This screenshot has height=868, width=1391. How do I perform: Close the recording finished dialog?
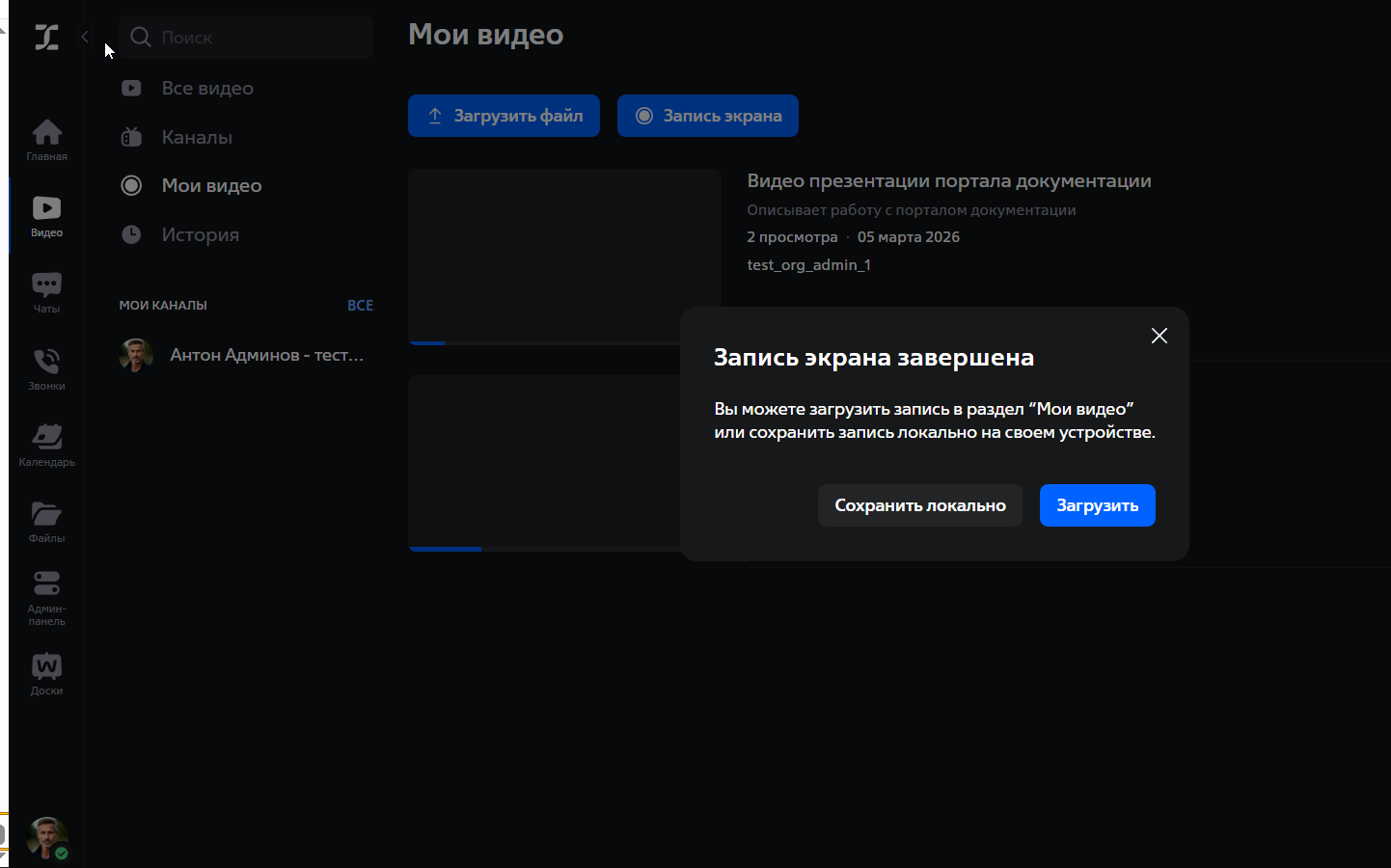[1159, 336]
